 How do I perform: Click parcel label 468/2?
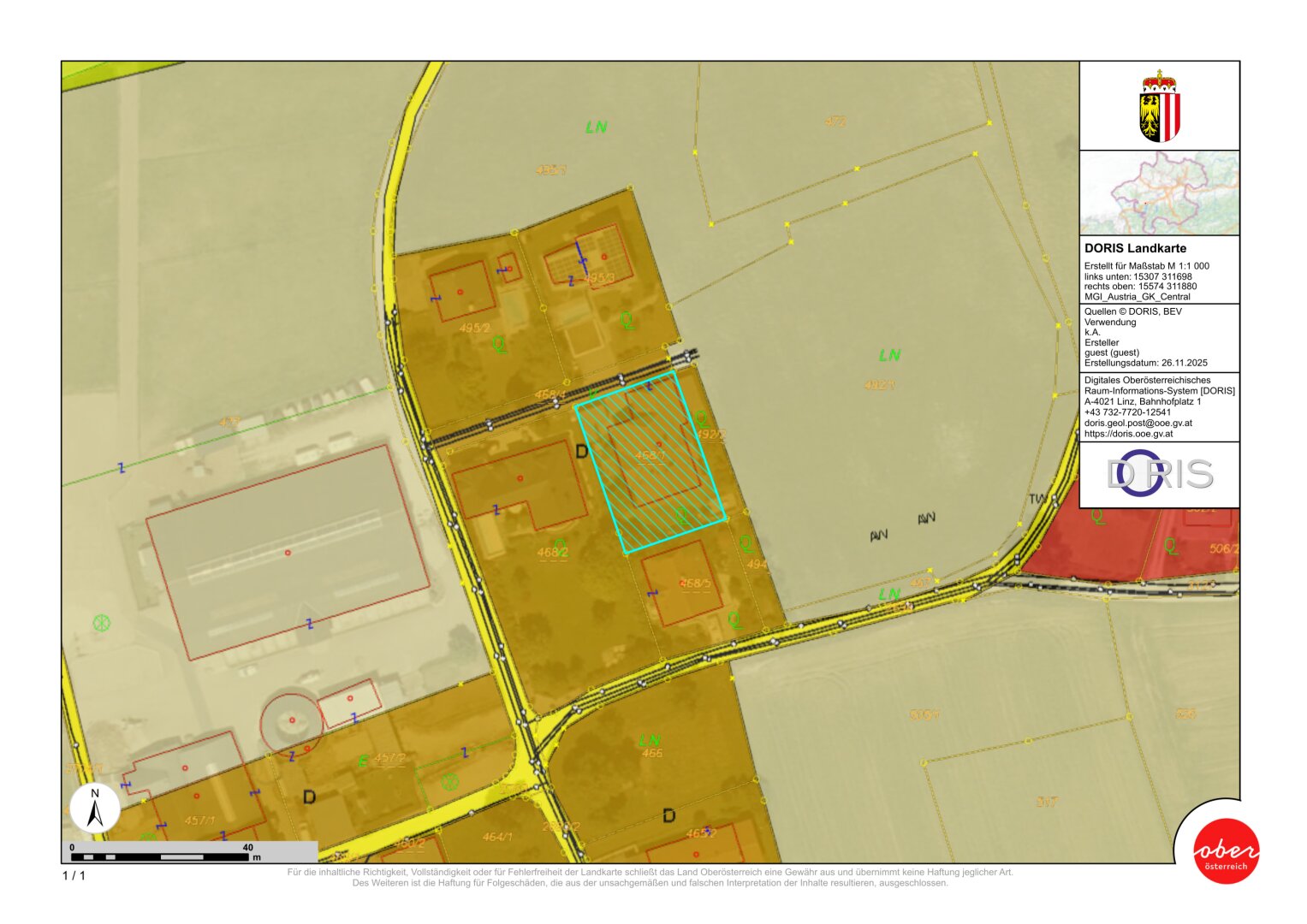[x=552, y=553]
